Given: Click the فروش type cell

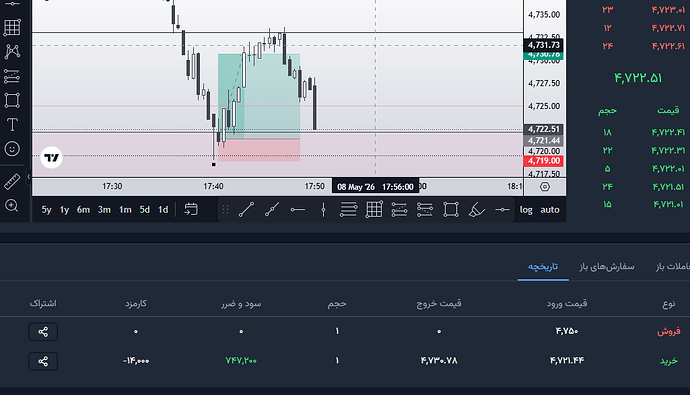Looking at the screenshot, I should (x=668, y=331).
